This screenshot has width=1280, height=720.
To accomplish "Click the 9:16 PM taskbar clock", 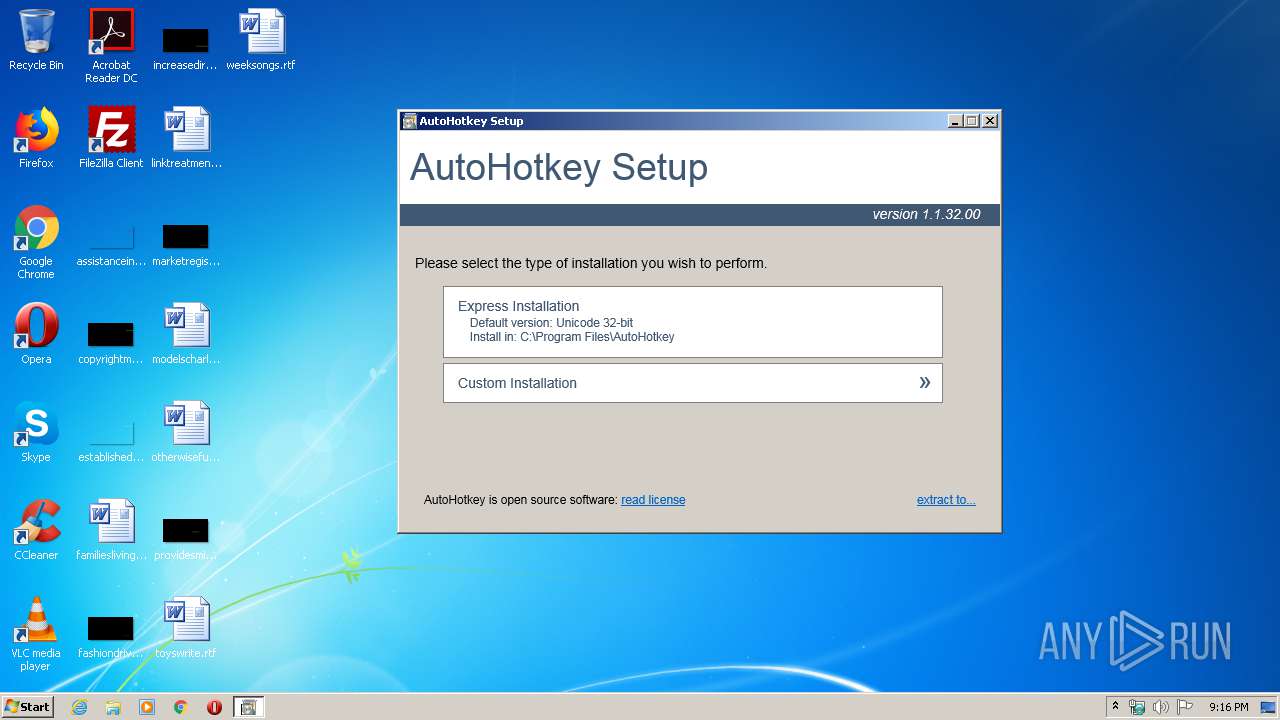I will [x=1228, y=707].
